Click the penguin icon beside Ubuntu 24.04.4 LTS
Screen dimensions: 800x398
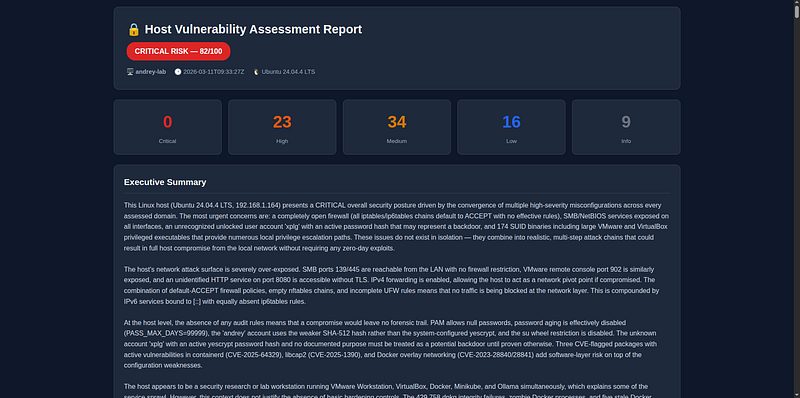tap(256, 72)
